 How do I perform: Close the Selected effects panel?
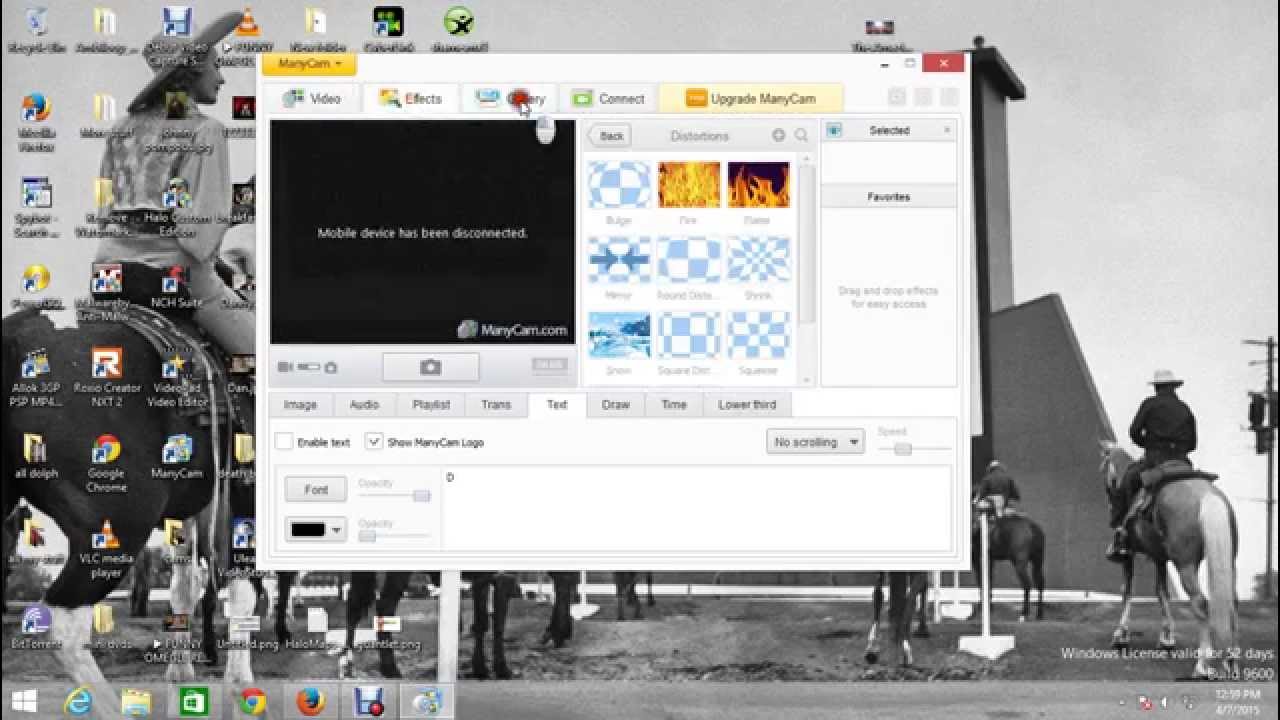pos(947,130)
